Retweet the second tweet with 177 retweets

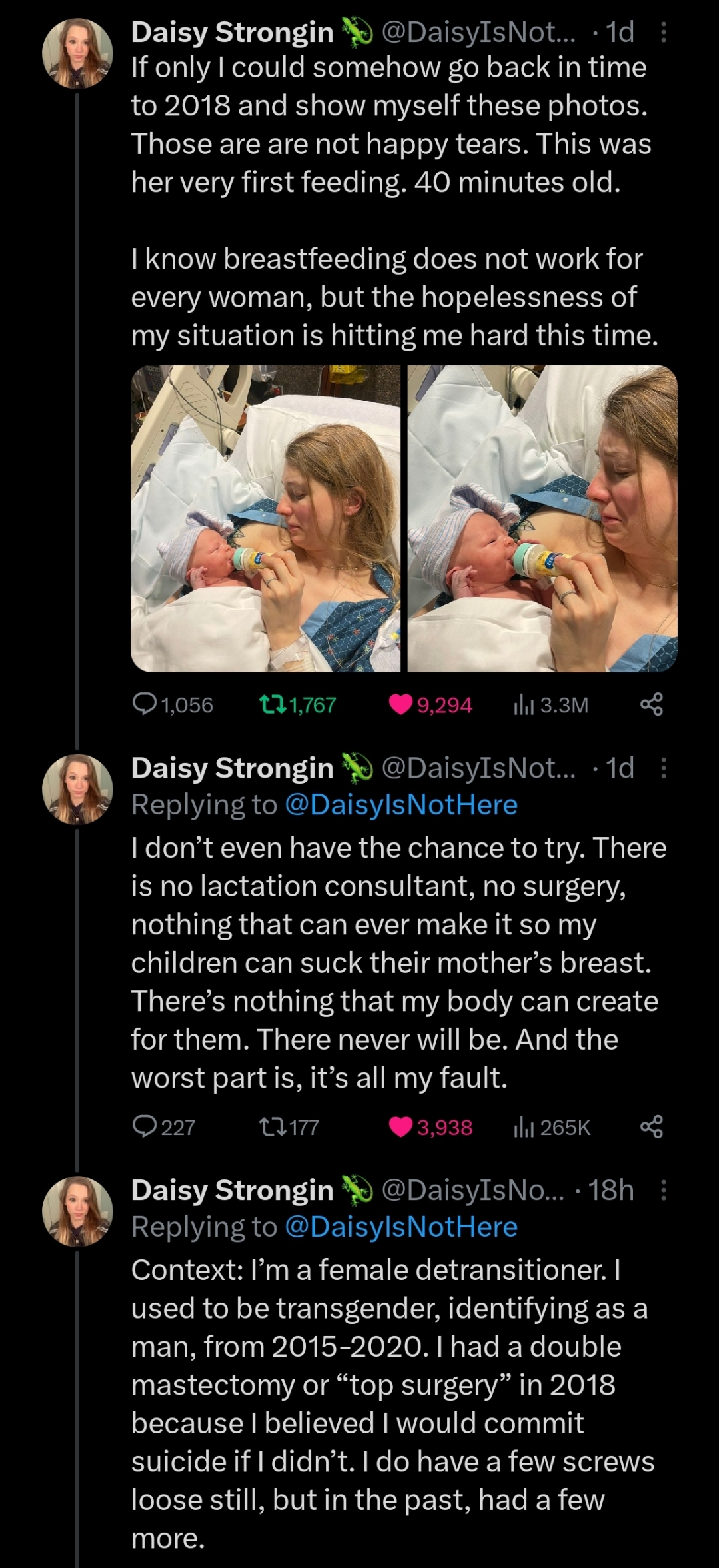point(271,1127)
